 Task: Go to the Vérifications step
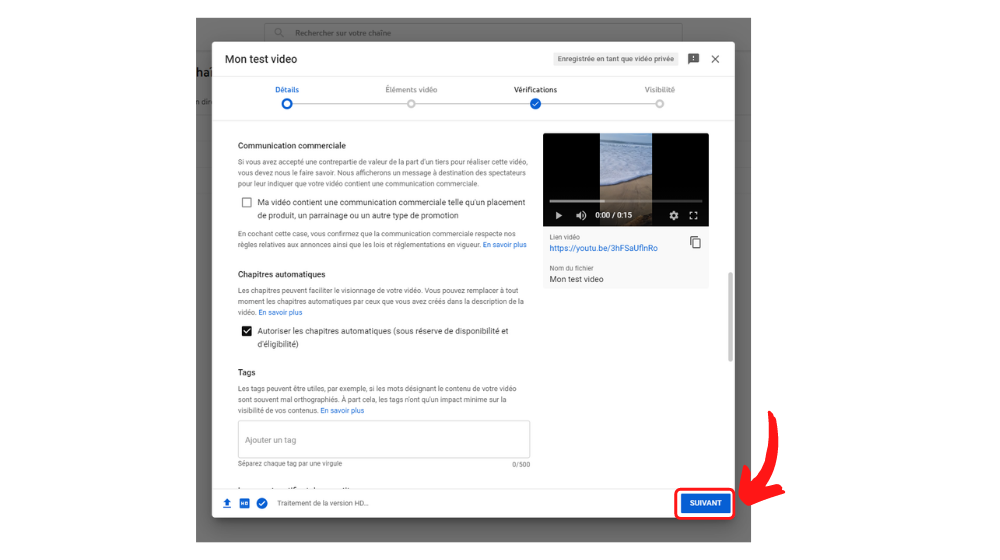(535, 97)
